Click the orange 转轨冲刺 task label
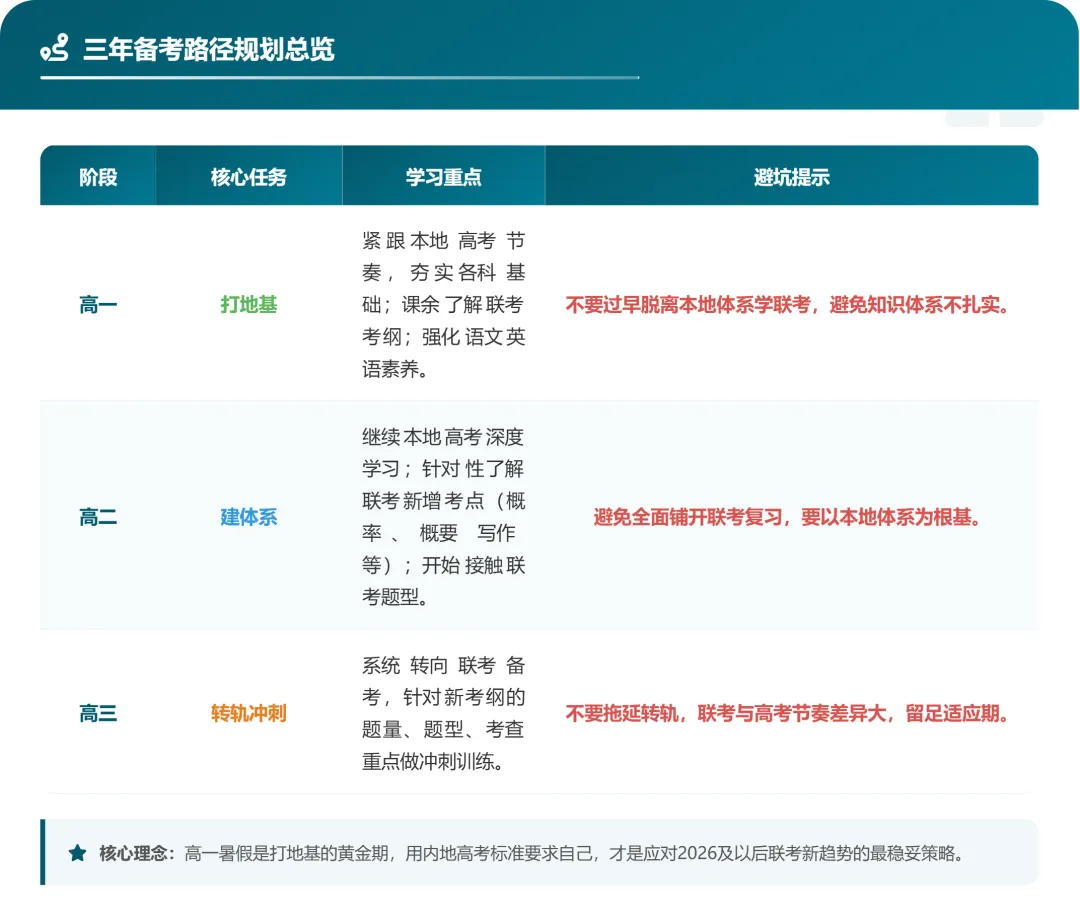Screen dimensions: 1080x921 (249, 713)
